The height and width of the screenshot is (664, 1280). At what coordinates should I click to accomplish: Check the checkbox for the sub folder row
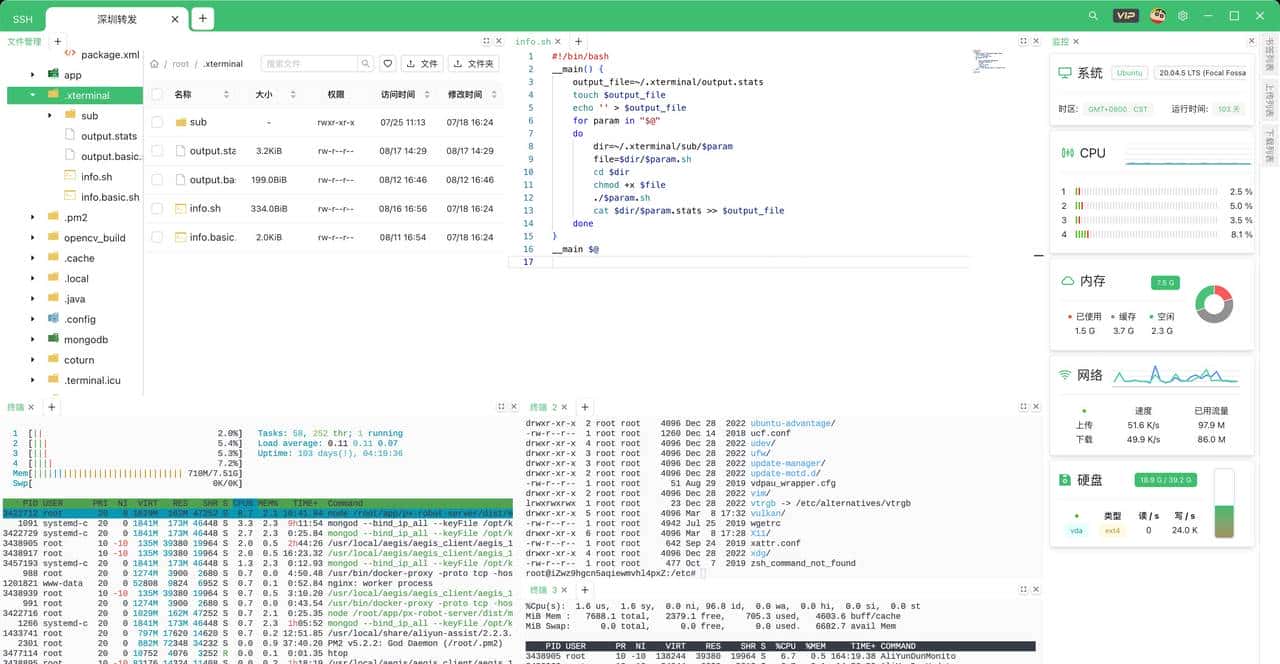157,122
